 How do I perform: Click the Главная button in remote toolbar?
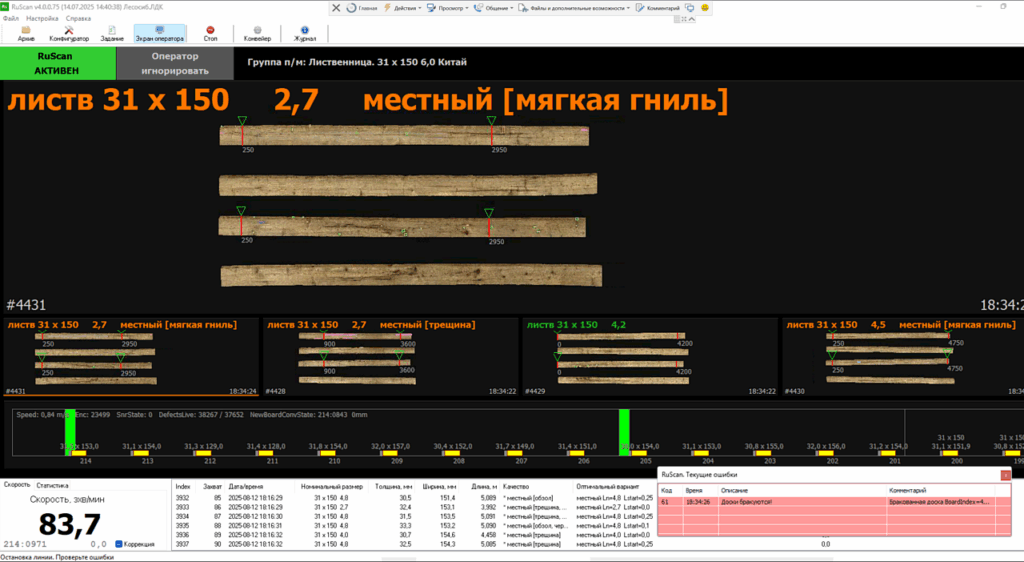click(362, 8)
